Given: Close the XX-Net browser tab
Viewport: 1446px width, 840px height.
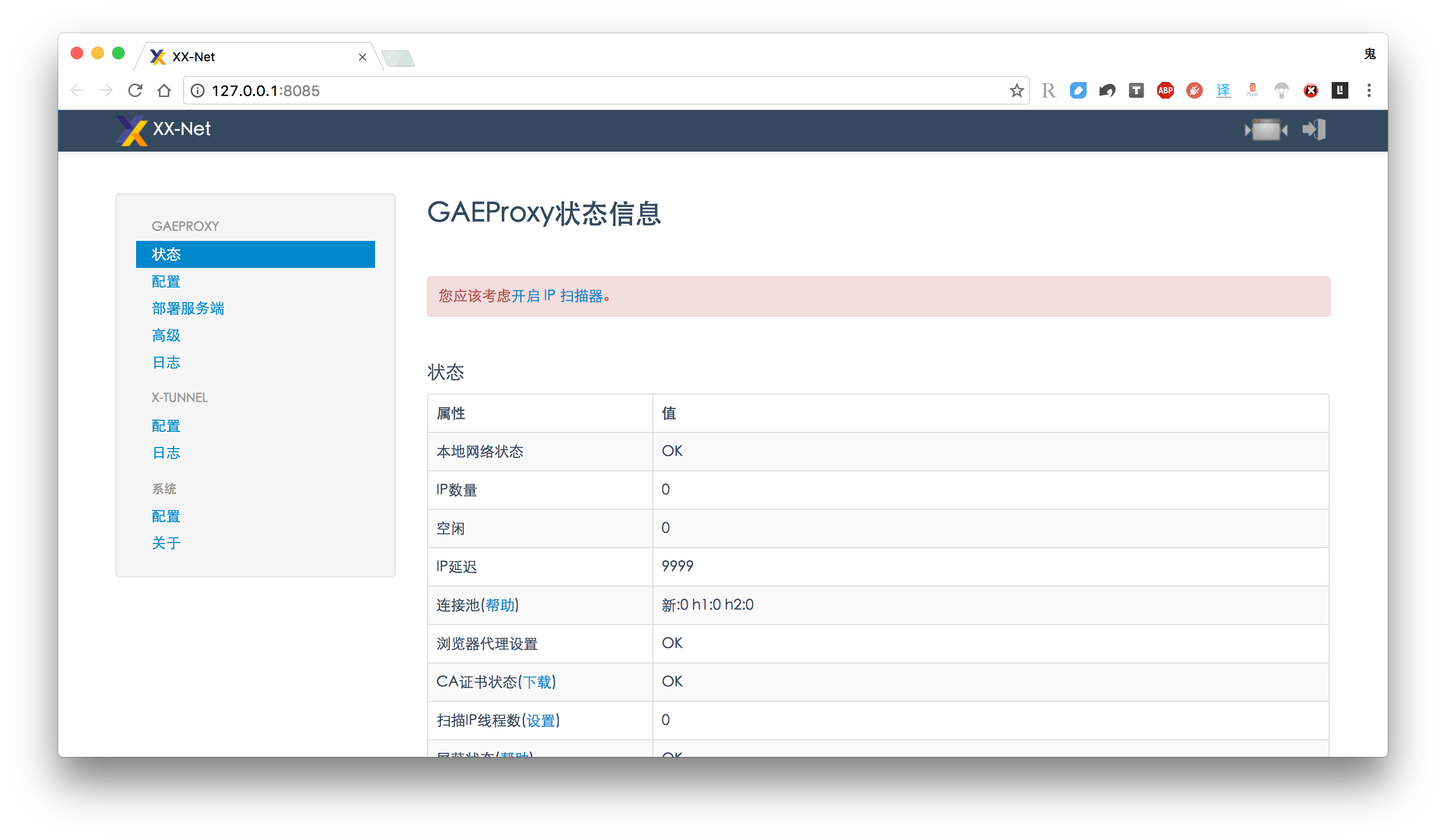Looking at the screenshot, I should (x=362, y=57).
